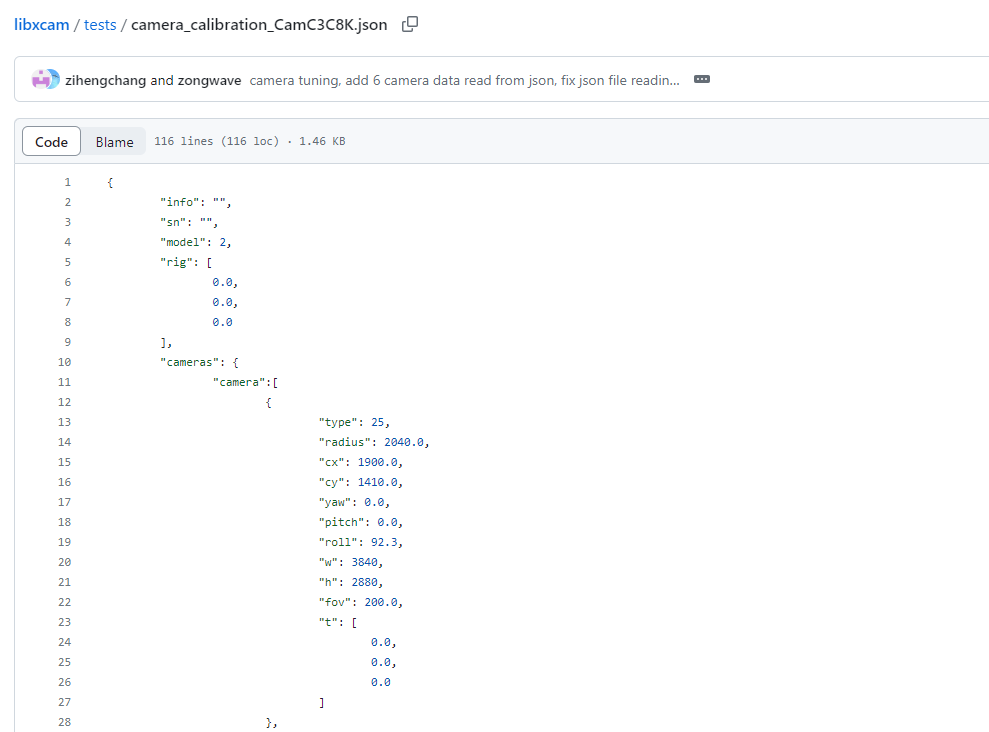
Task: Click the "info" key text
Action: [x=179, y=202]
